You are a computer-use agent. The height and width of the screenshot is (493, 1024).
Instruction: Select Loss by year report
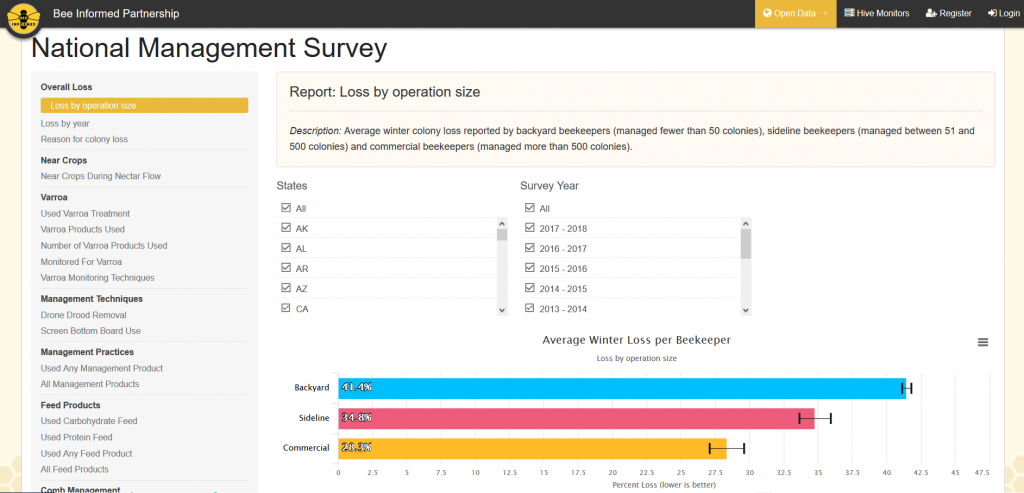coord(65,123)
